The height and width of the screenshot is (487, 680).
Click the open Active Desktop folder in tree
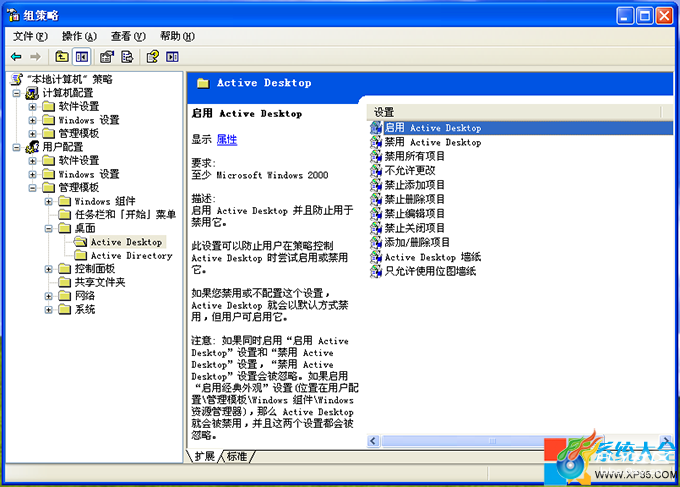click(x=81, y=242)
